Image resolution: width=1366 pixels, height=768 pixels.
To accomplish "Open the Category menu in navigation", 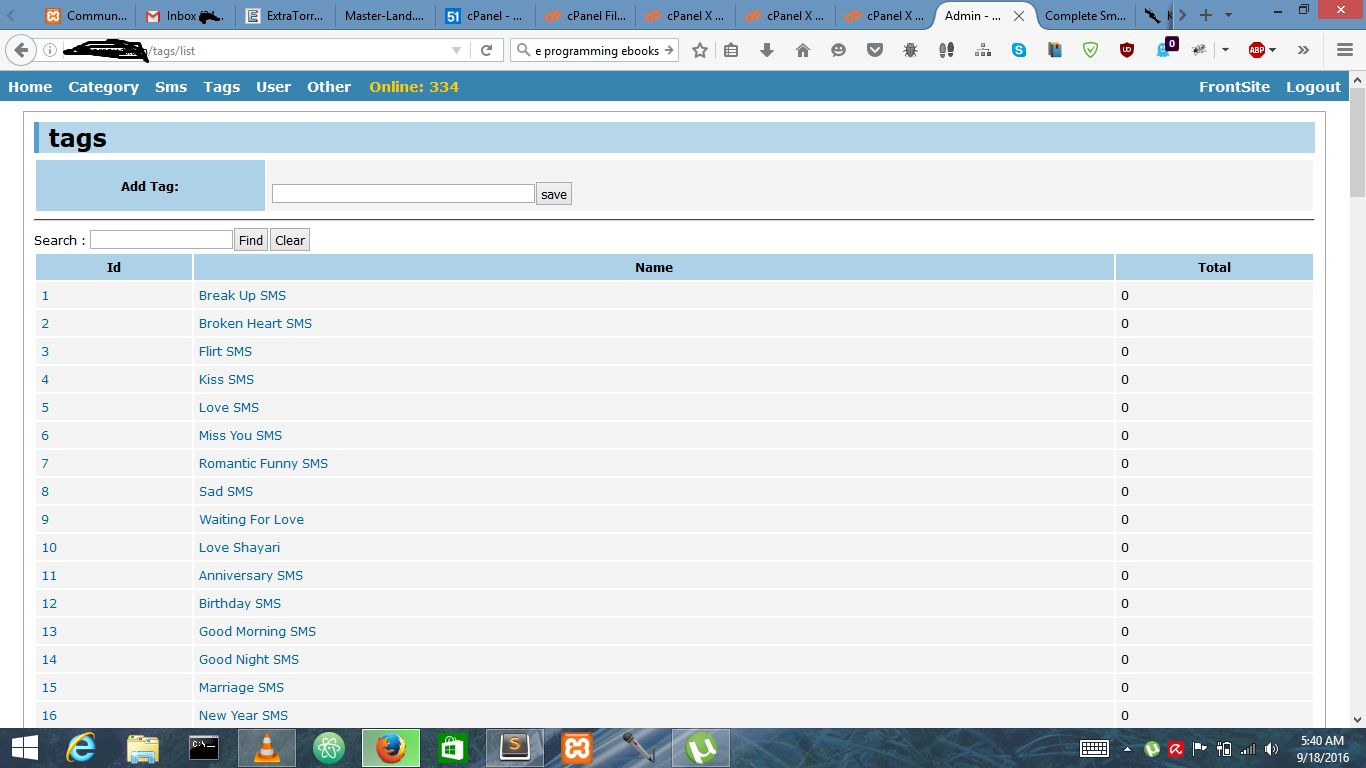I will (x=103, y=87).
